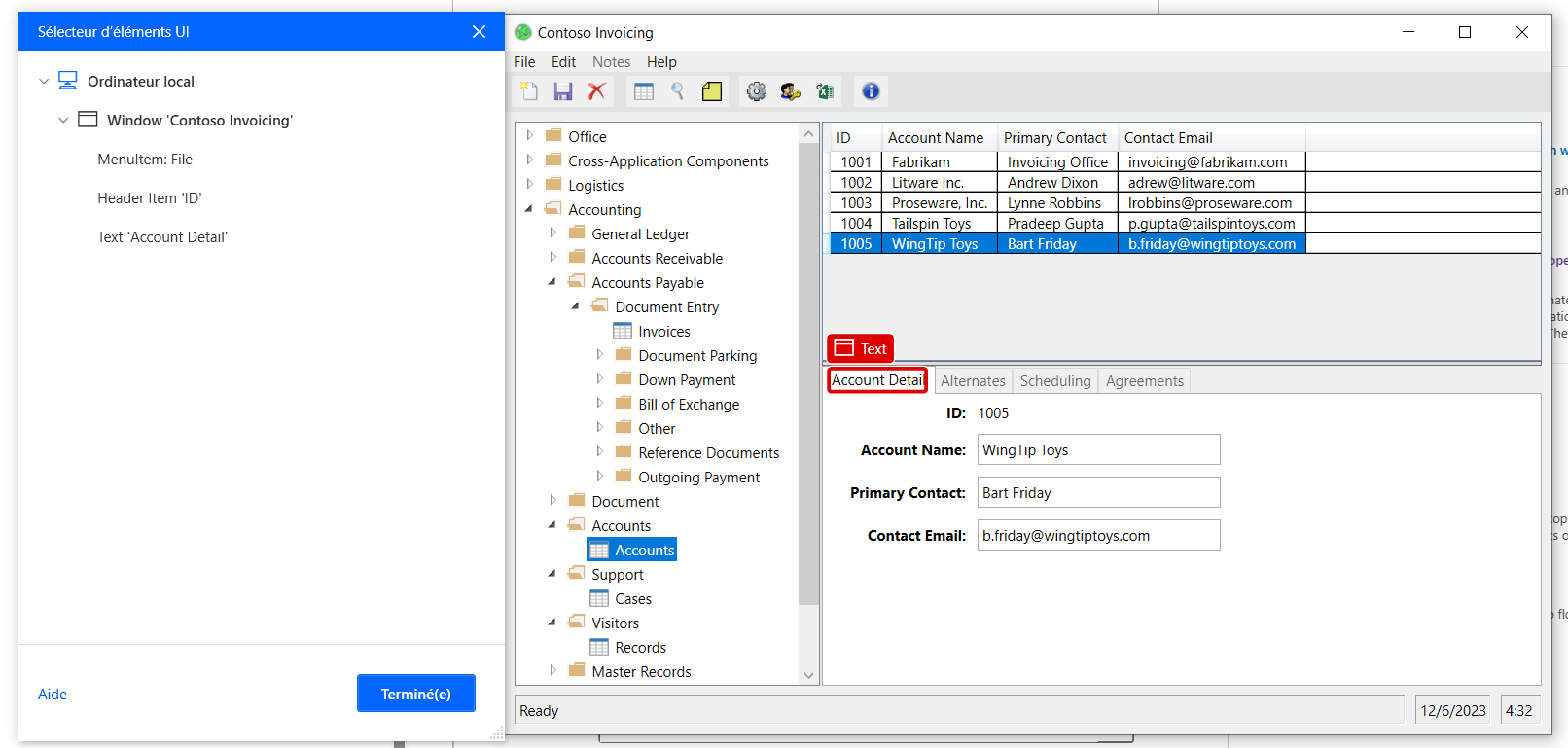Collapse the Ordinateur local node

(x=43, y=82)
